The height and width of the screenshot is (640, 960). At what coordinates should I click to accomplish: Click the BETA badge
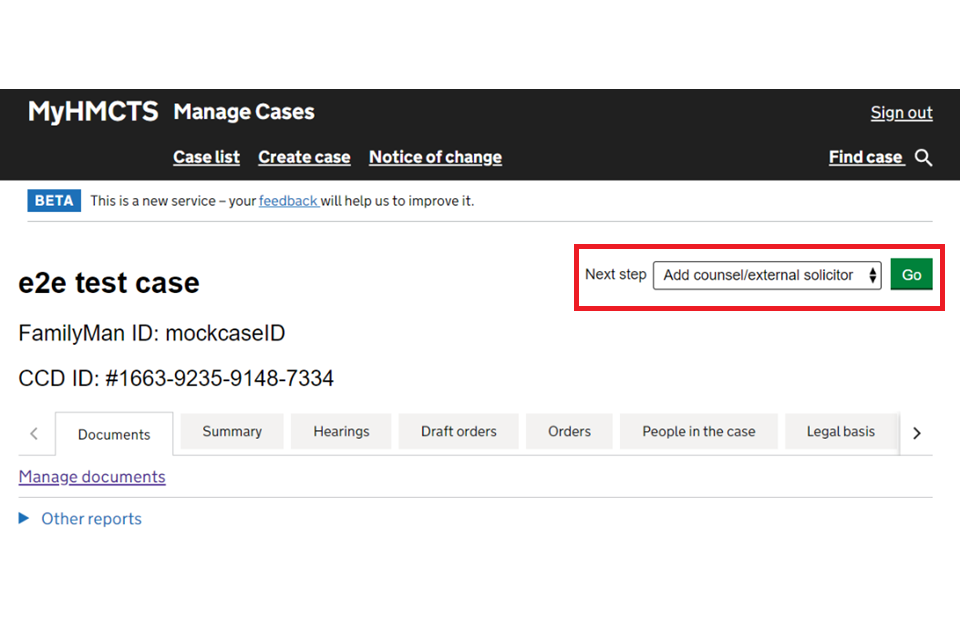[x=54, y=201]
